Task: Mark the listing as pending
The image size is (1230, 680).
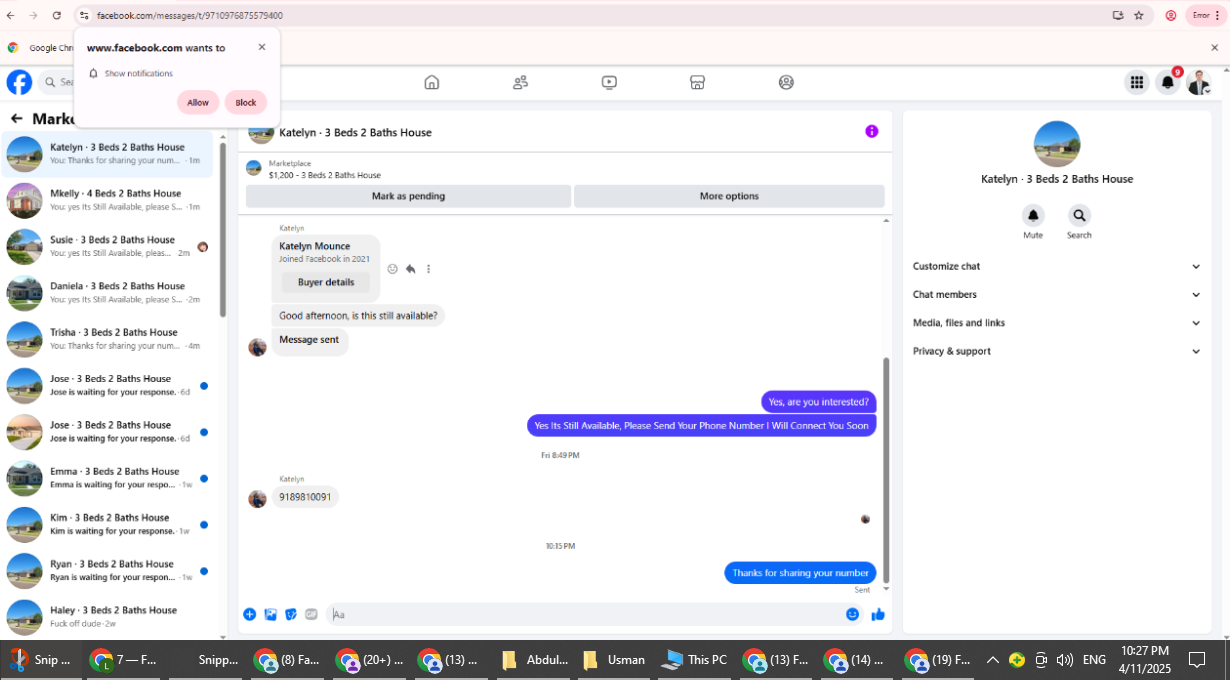Action: (x=408, y=196)
